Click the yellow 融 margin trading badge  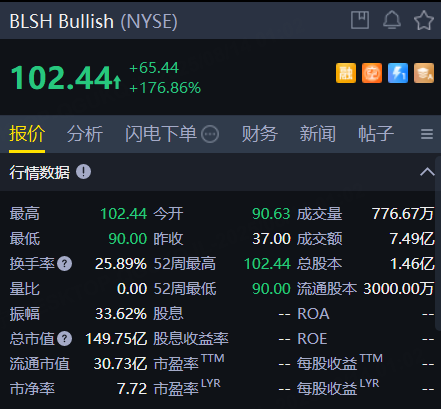346,73
